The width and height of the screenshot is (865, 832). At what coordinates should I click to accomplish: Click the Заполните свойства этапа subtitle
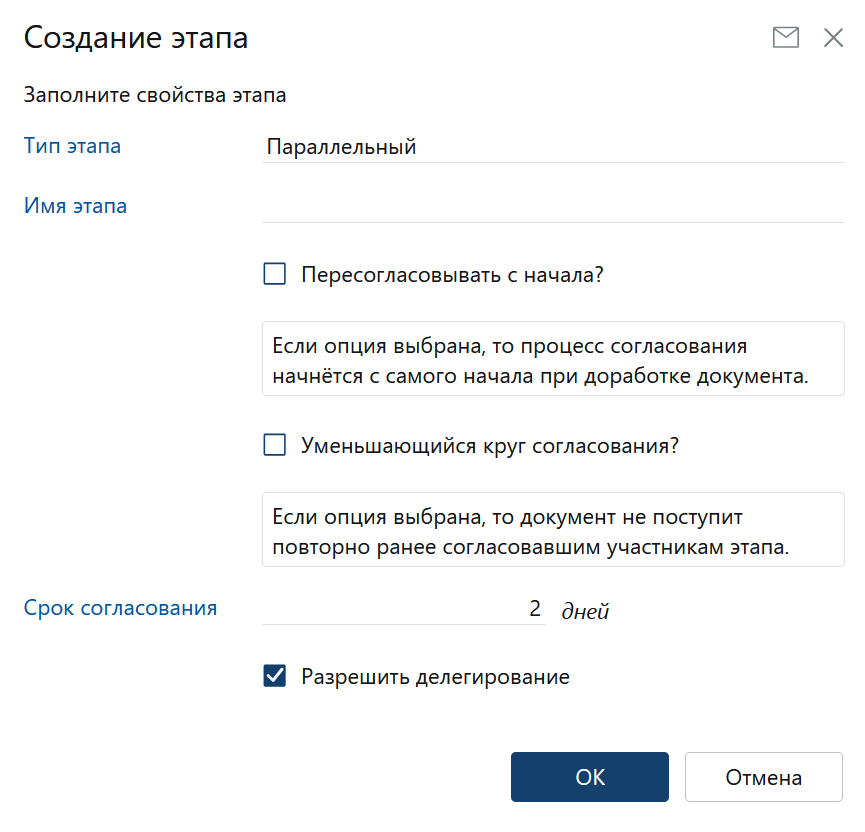155,96
